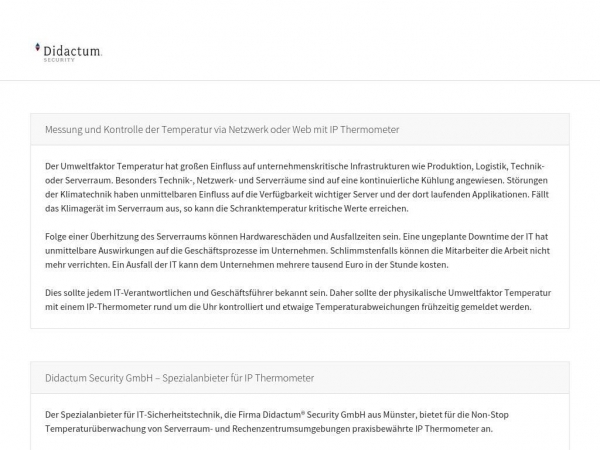This screenshot has height=450, width=600.
Task: Click the Didactum wordmark in header
Action: (72, 49)
